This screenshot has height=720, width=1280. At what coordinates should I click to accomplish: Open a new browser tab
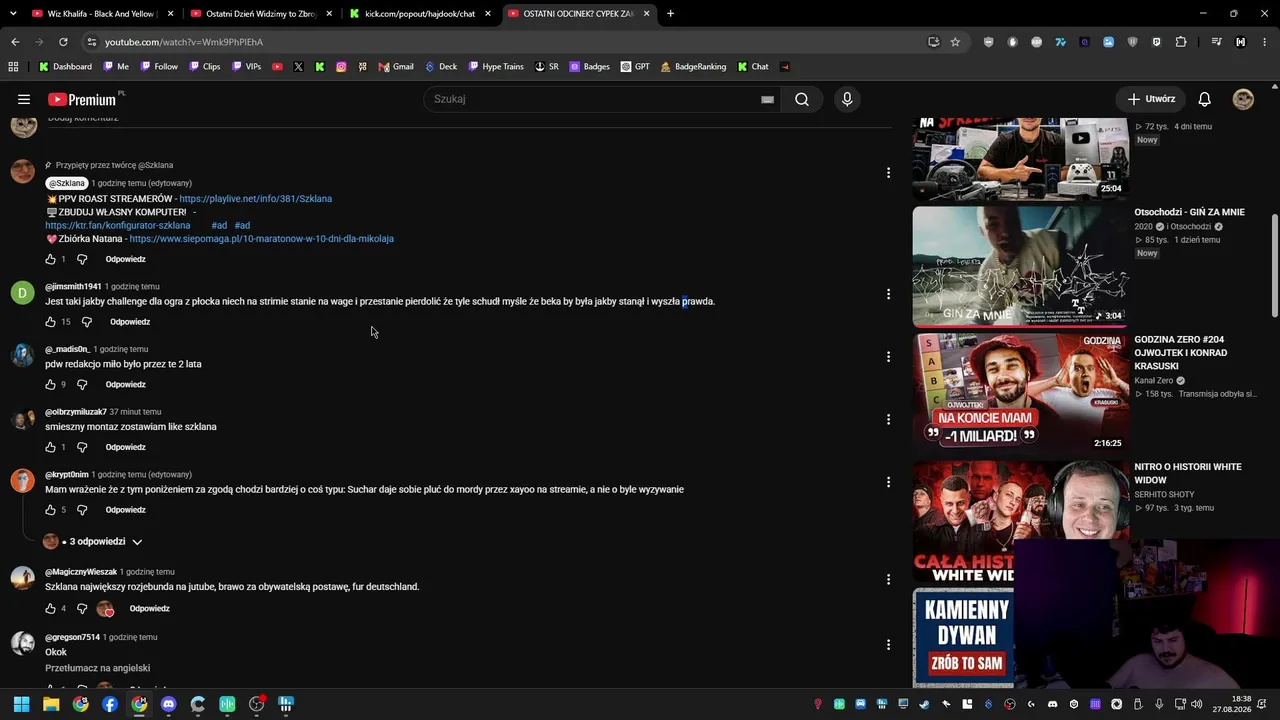tap(670, 14)
